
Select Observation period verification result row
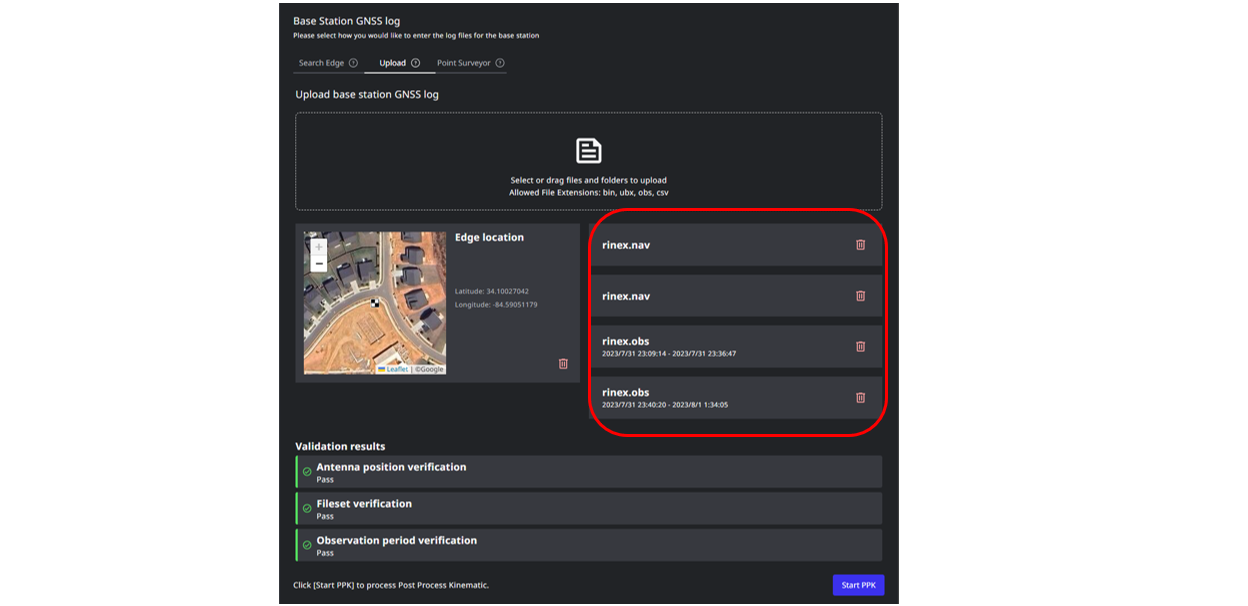click(x=589, y=545)
